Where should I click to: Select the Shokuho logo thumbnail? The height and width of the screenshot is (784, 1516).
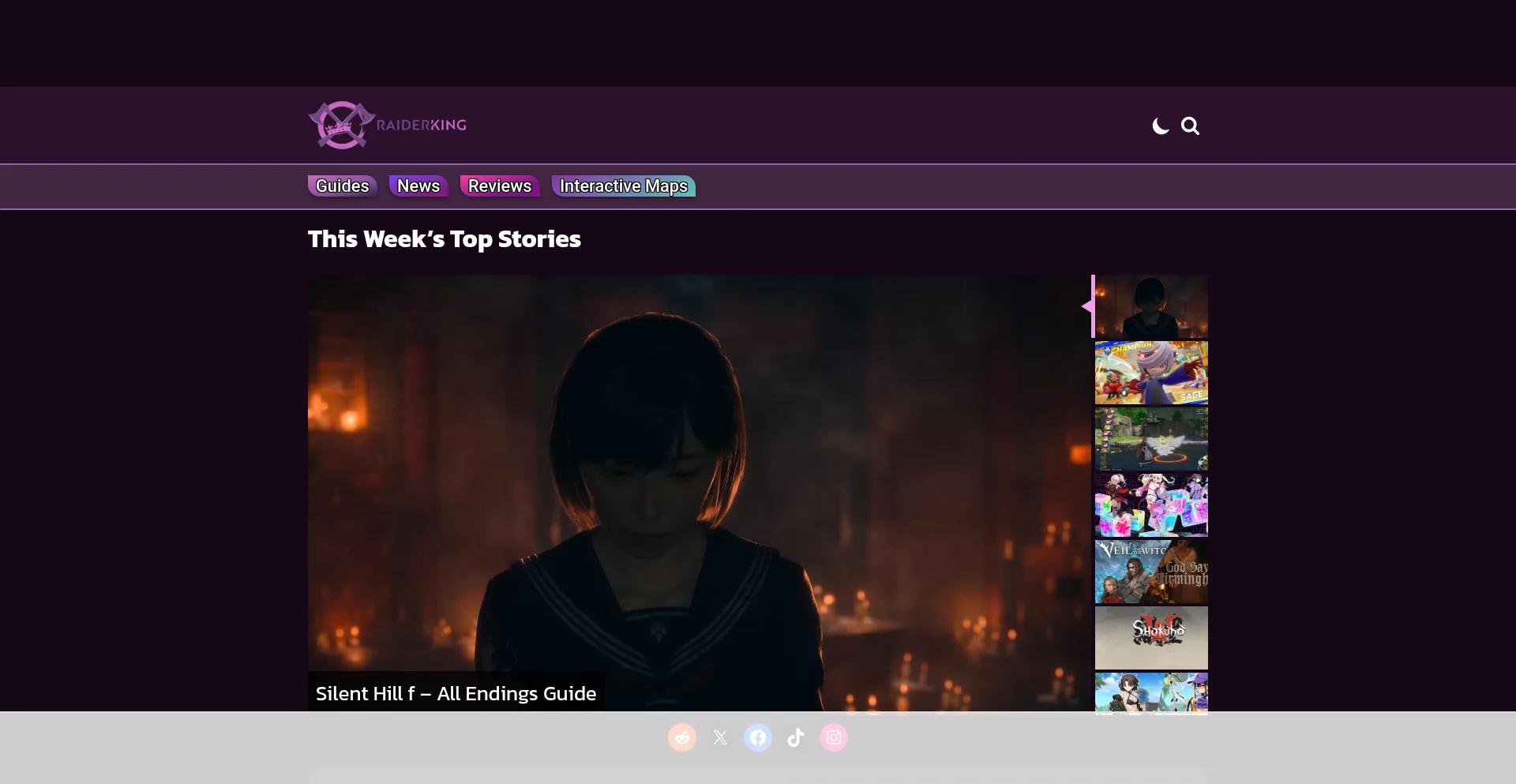click(1151, 638)
